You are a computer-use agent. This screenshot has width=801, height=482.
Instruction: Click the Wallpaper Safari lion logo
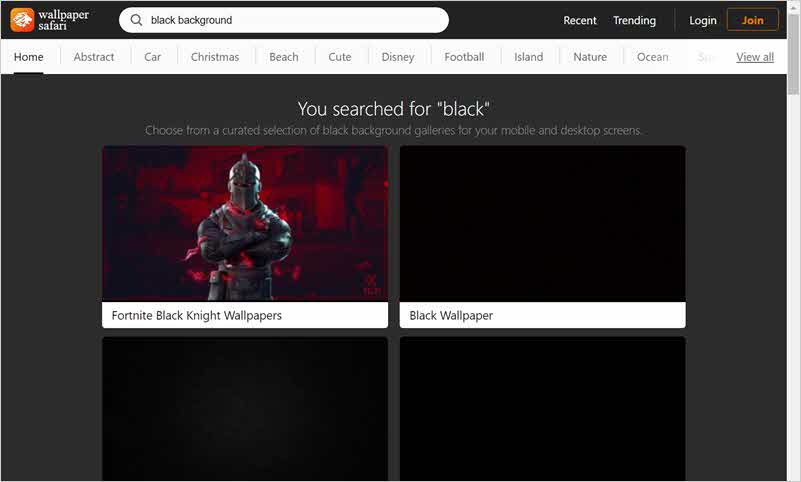pos(22,20)
